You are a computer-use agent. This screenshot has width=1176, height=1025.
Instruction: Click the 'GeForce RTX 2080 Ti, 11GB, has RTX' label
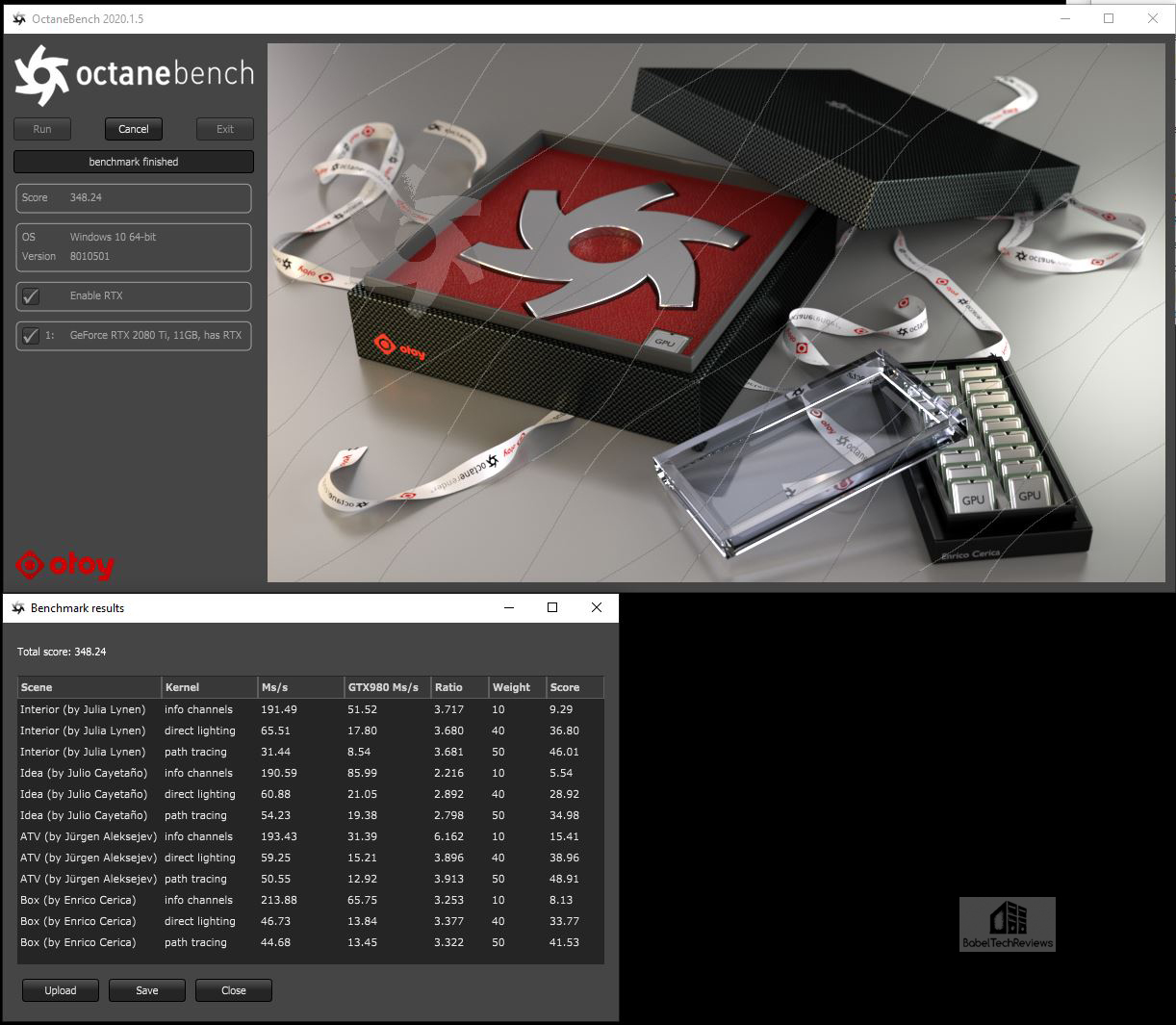156,336
